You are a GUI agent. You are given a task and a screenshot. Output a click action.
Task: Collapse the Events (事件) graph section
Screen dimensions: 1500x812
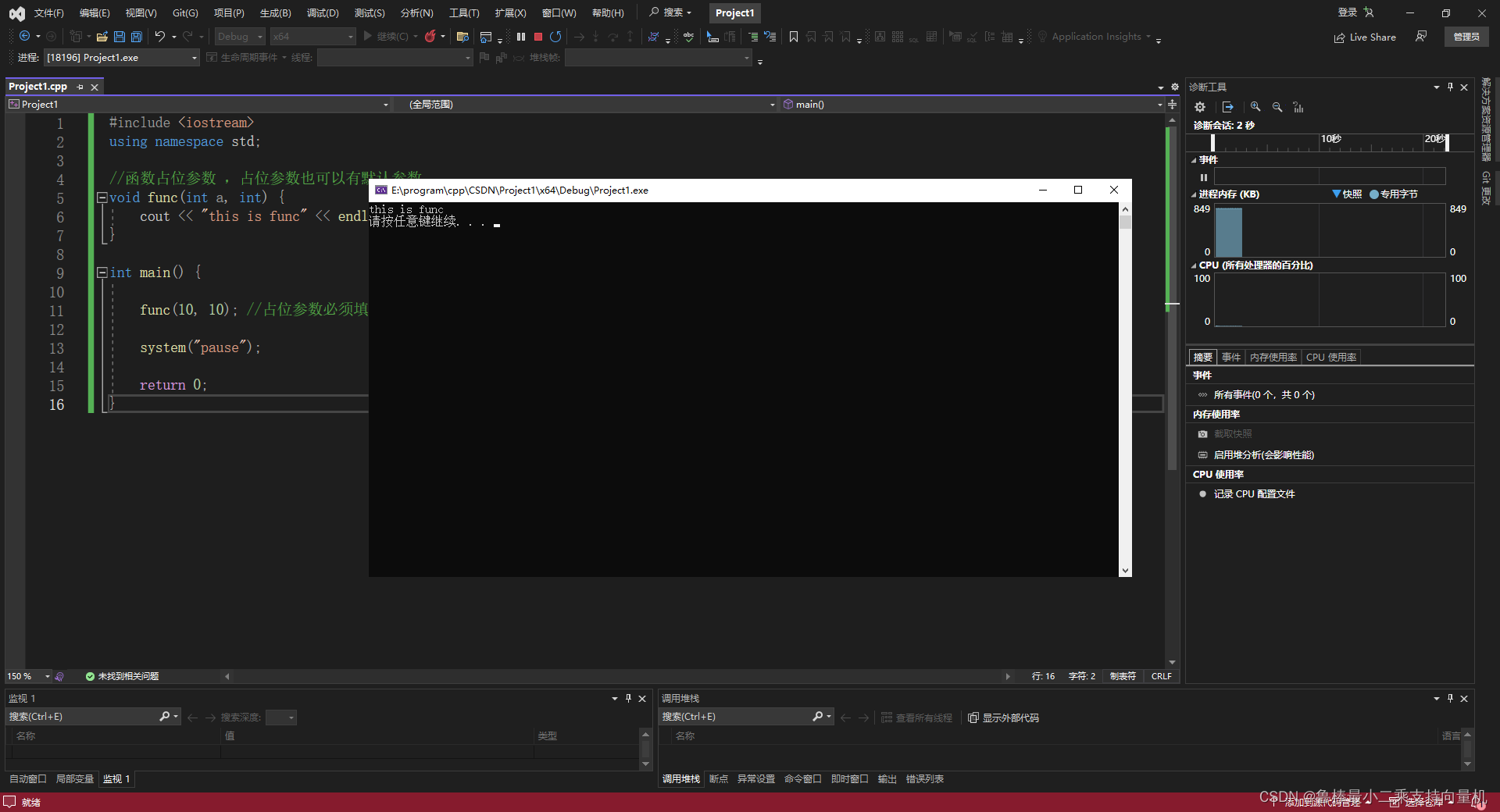pos(1194,160)
